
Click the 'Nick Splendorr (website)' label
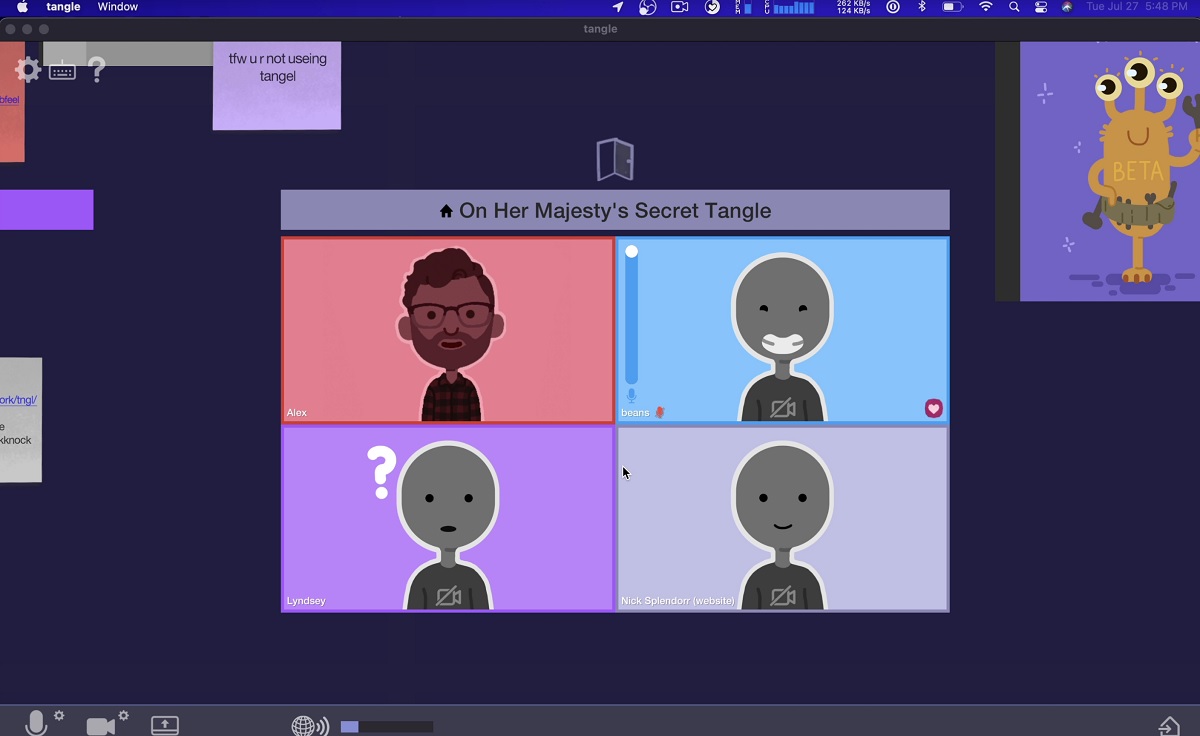pyautogui.click(x=678, y=601)
